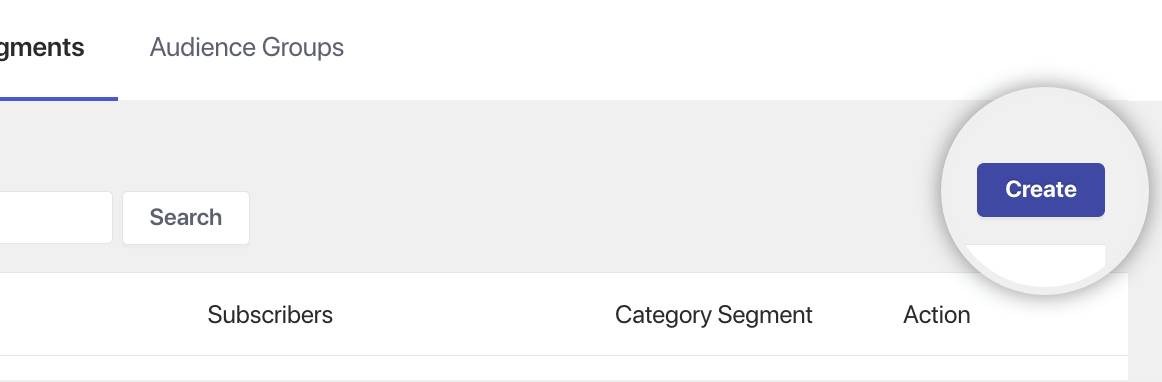The image size is (1162, 382).
Task: Click the "Audience Groups" tab text
Action: 247,47
